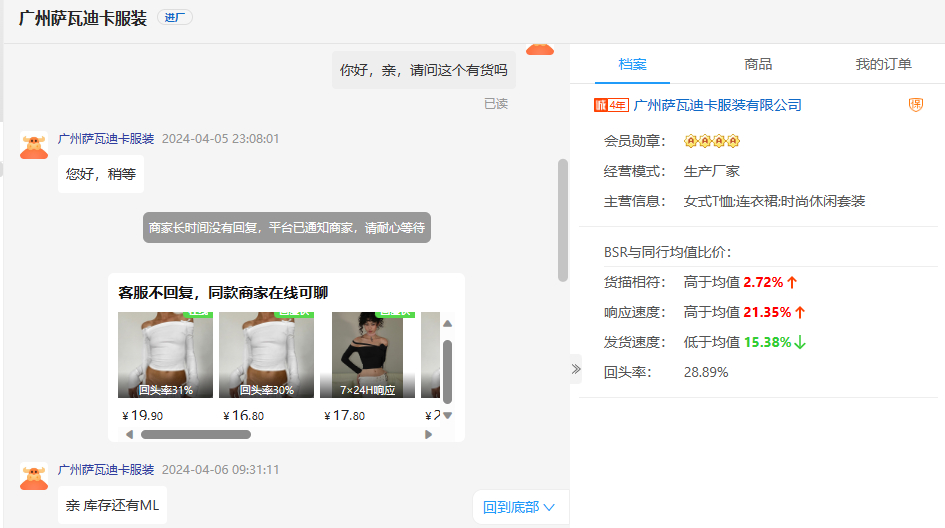The height and width of the screenshot is (528, 945).
Task: Click the 已读 read status label
Action: click(x=496, y=104)
